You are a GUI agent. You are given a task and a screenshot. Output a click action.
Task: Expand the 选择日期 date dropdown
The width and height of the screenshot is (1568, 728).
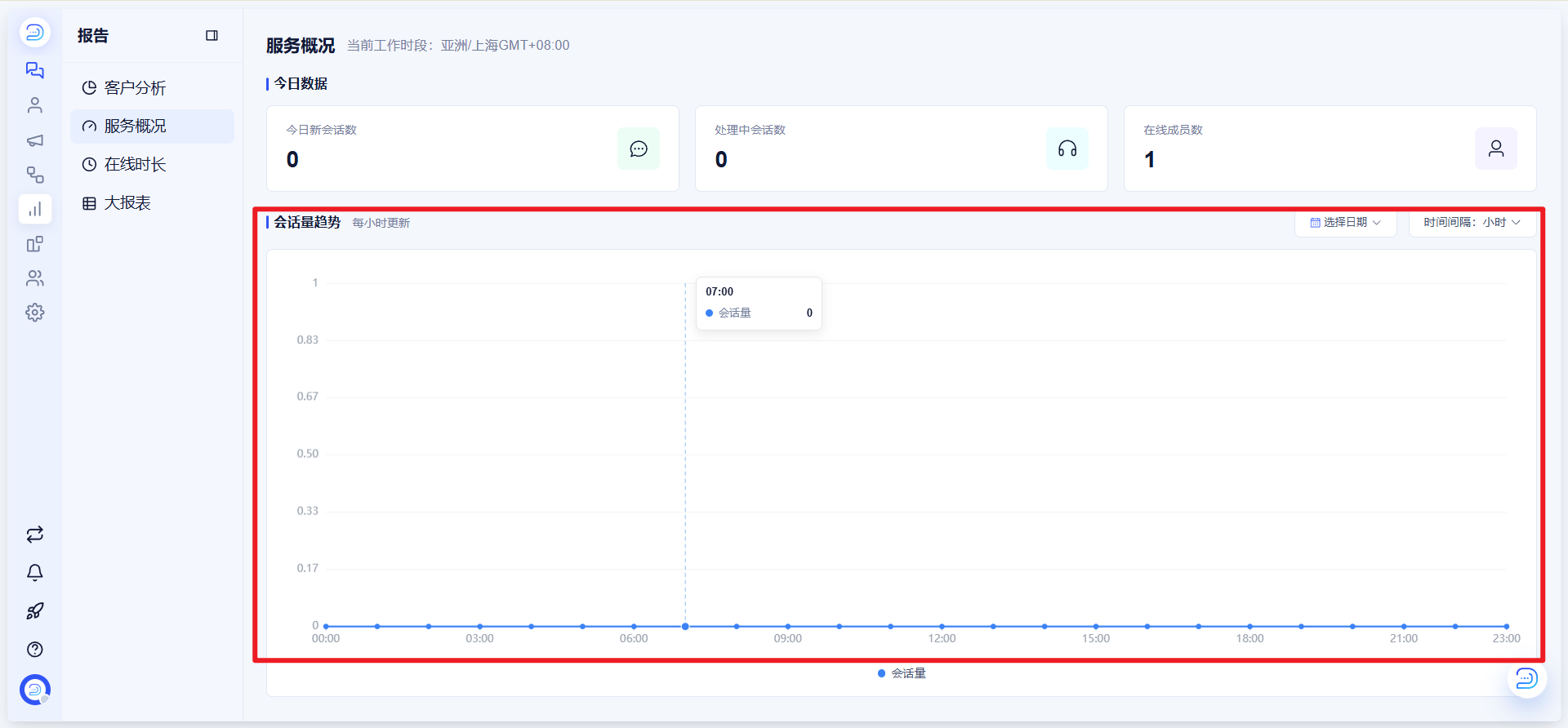(1345, 222)
